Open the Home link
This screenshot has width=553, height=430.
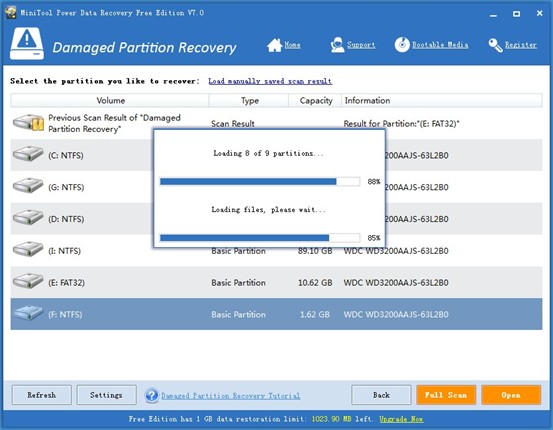tap(292, 45)
